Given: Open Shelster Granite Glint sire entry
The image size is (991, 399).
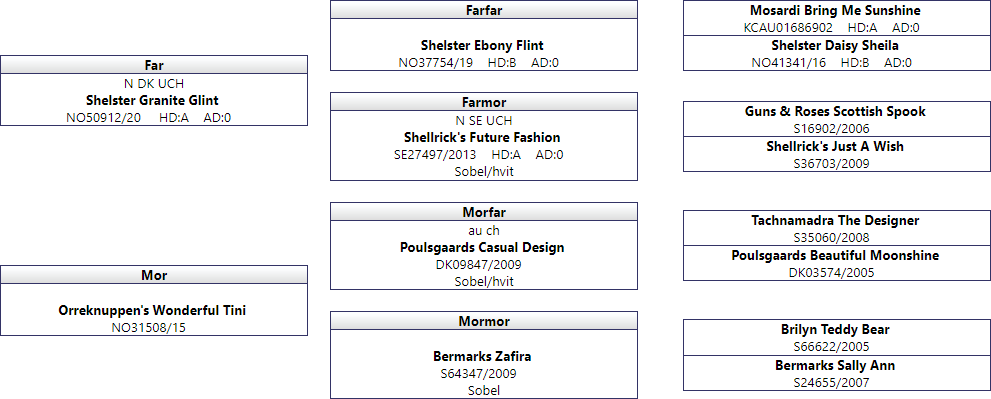Looking at the screenshot, I should 152,100.
